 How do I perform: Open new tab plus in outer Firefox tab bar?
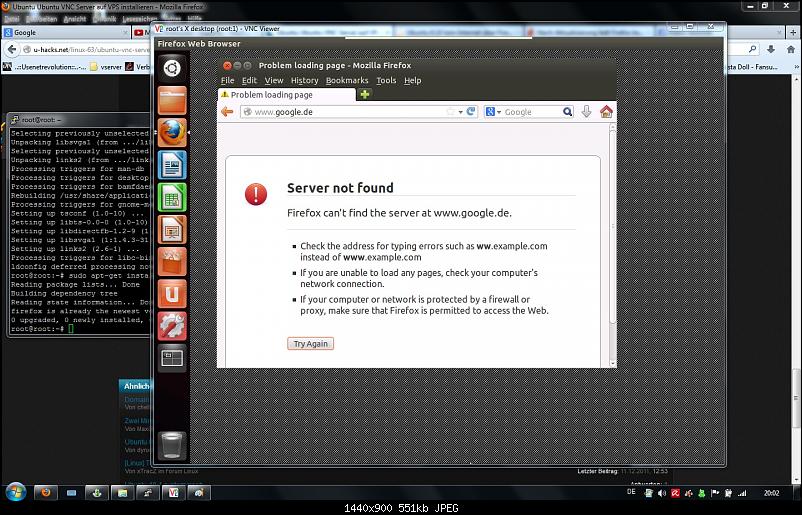793,32
